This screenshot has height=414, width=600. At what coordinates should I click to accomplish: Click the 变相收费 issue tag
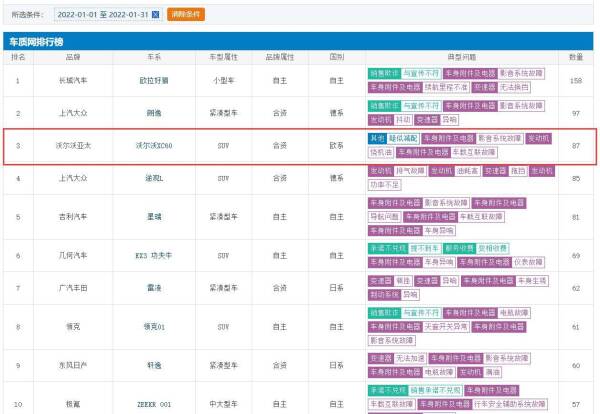pos(493,248)
